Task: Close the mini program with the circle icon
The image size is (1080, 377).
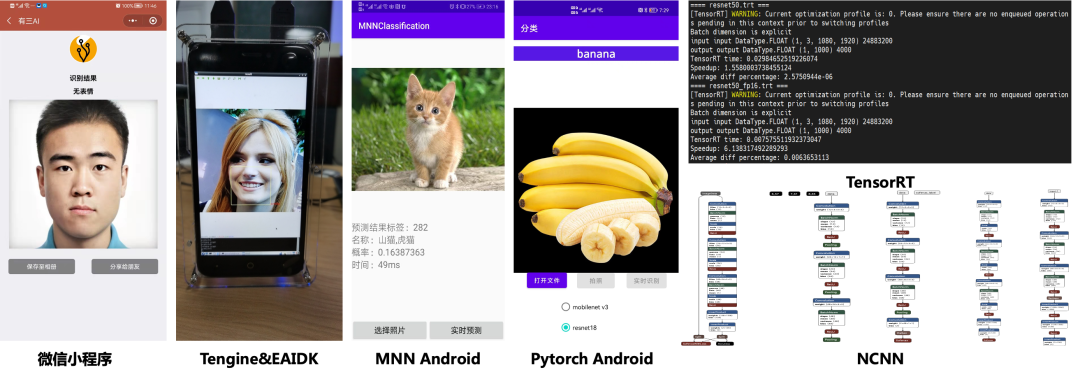Action: click(152, 21)
